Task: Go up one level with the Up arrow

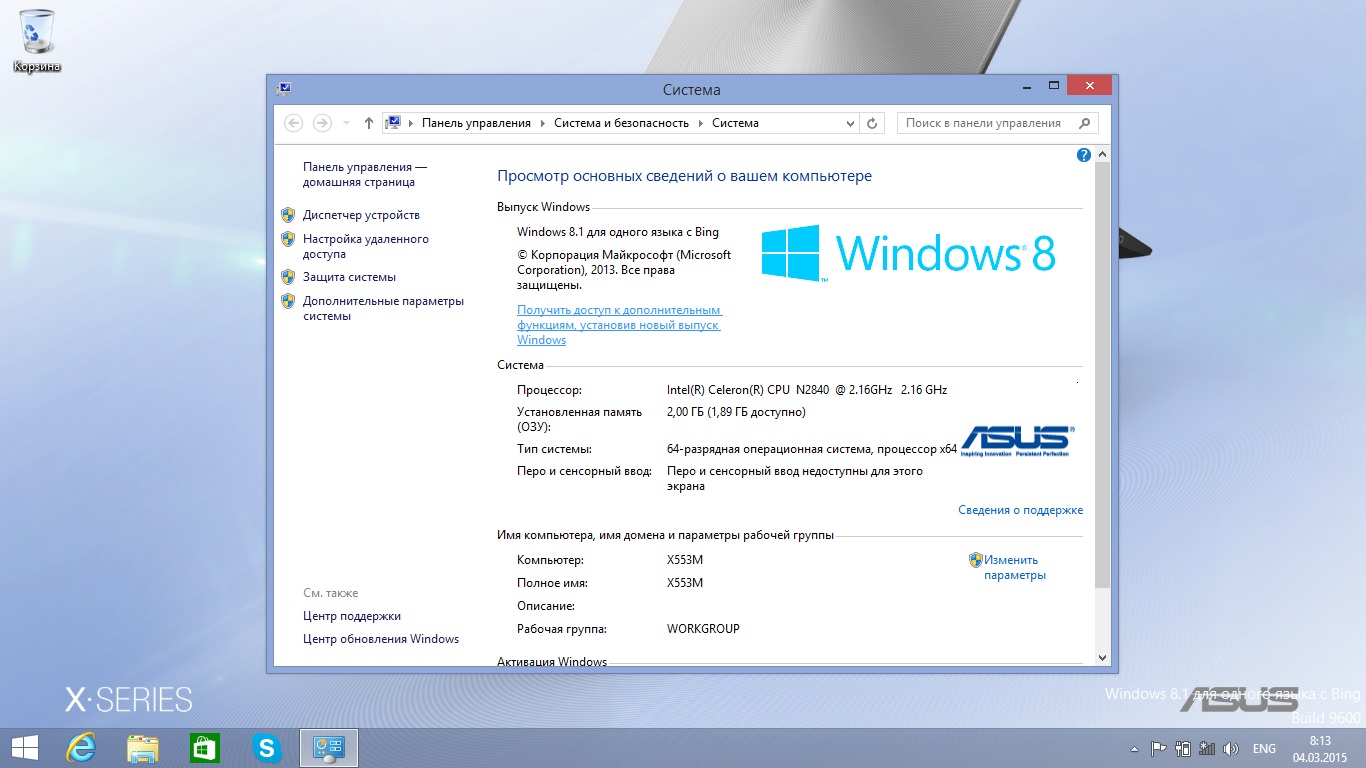Action: click(369, 123)
